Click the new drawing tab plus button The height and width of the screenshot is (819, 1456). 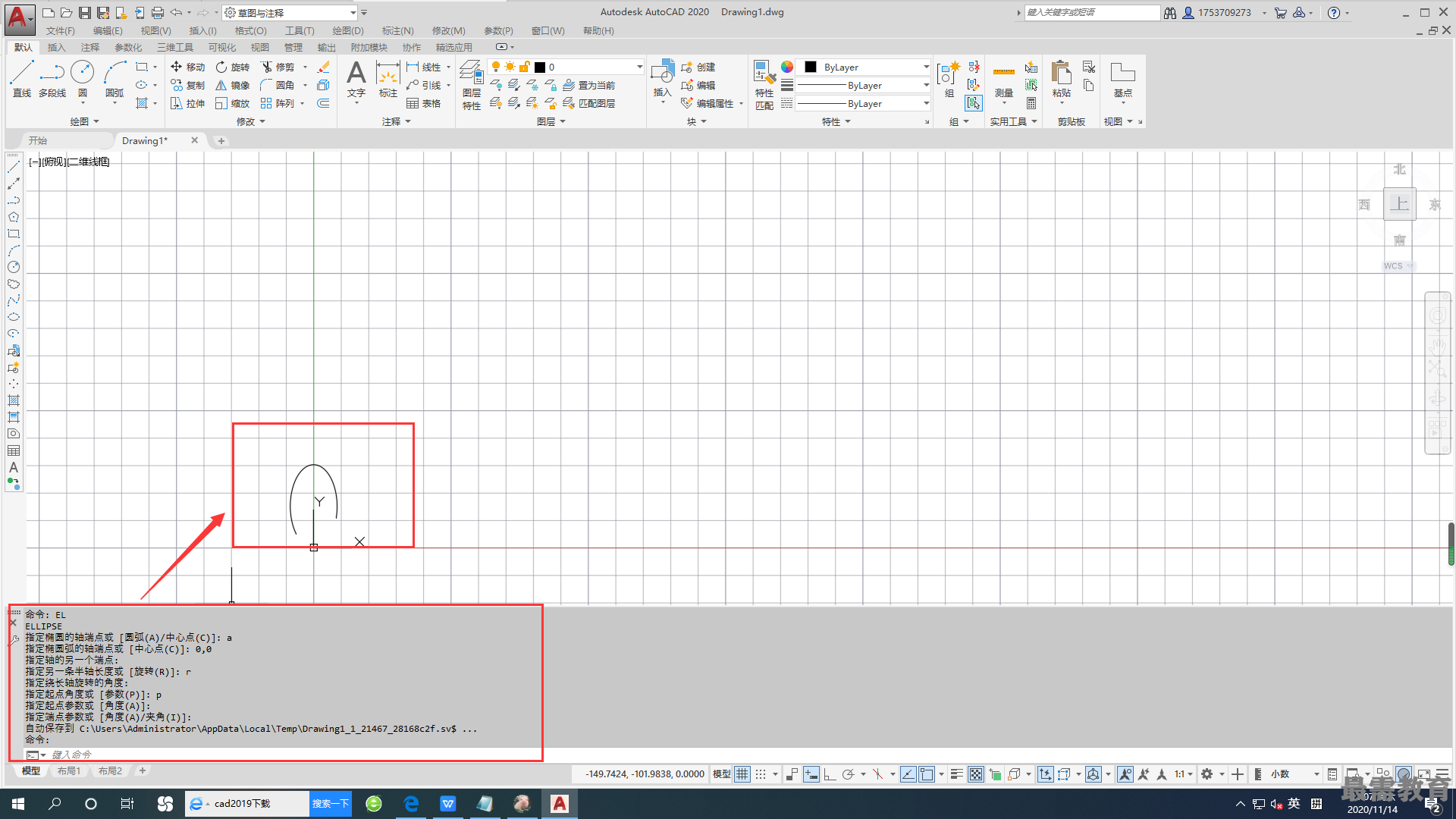221,141
